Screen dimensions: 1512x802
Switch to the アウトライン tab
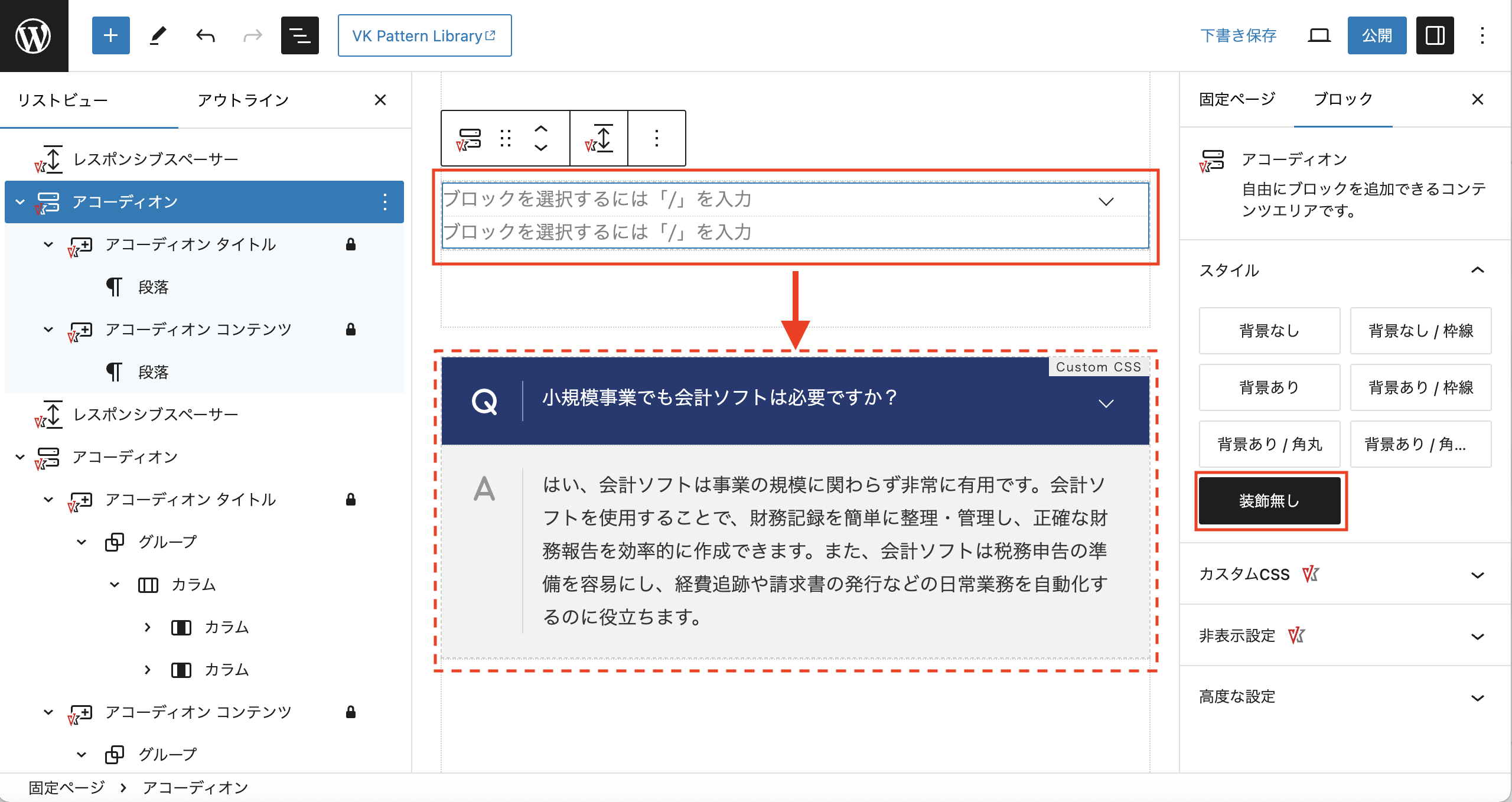[243, 100]
